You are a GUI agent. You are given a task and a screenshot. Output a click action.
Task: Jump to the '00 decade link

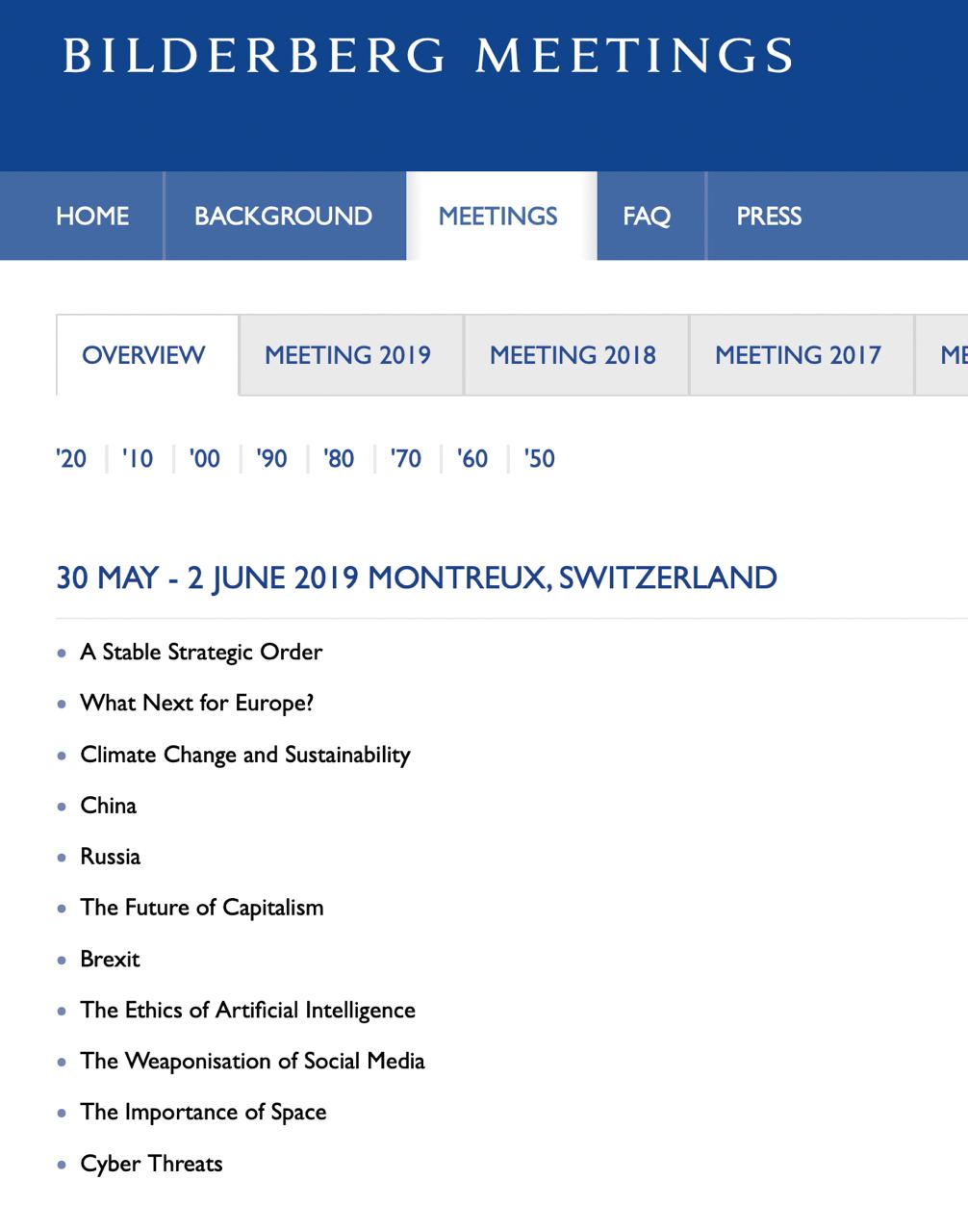point(205,458)
